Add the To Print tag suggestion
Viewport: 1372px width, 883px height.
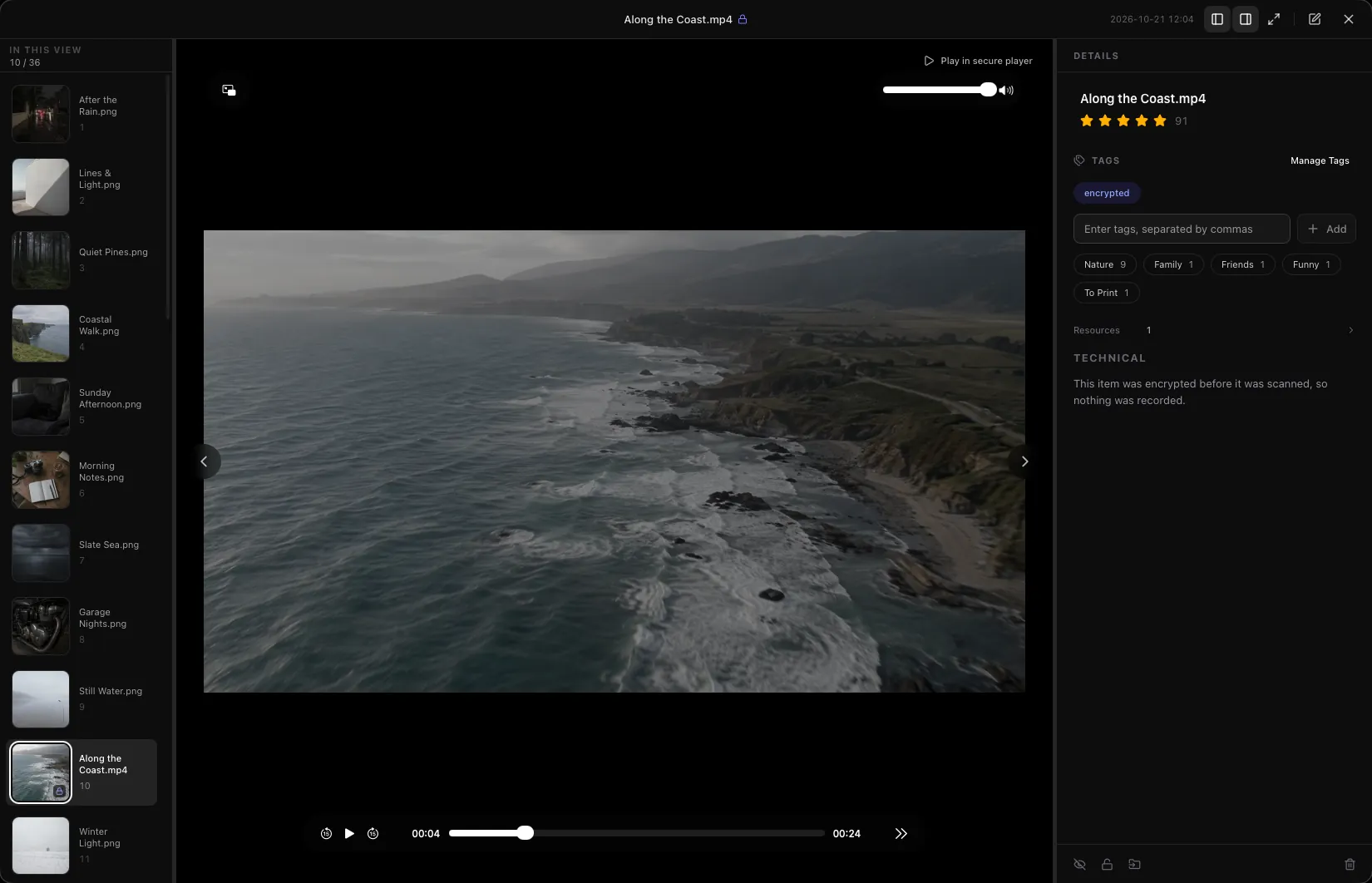pos(1107,293)
